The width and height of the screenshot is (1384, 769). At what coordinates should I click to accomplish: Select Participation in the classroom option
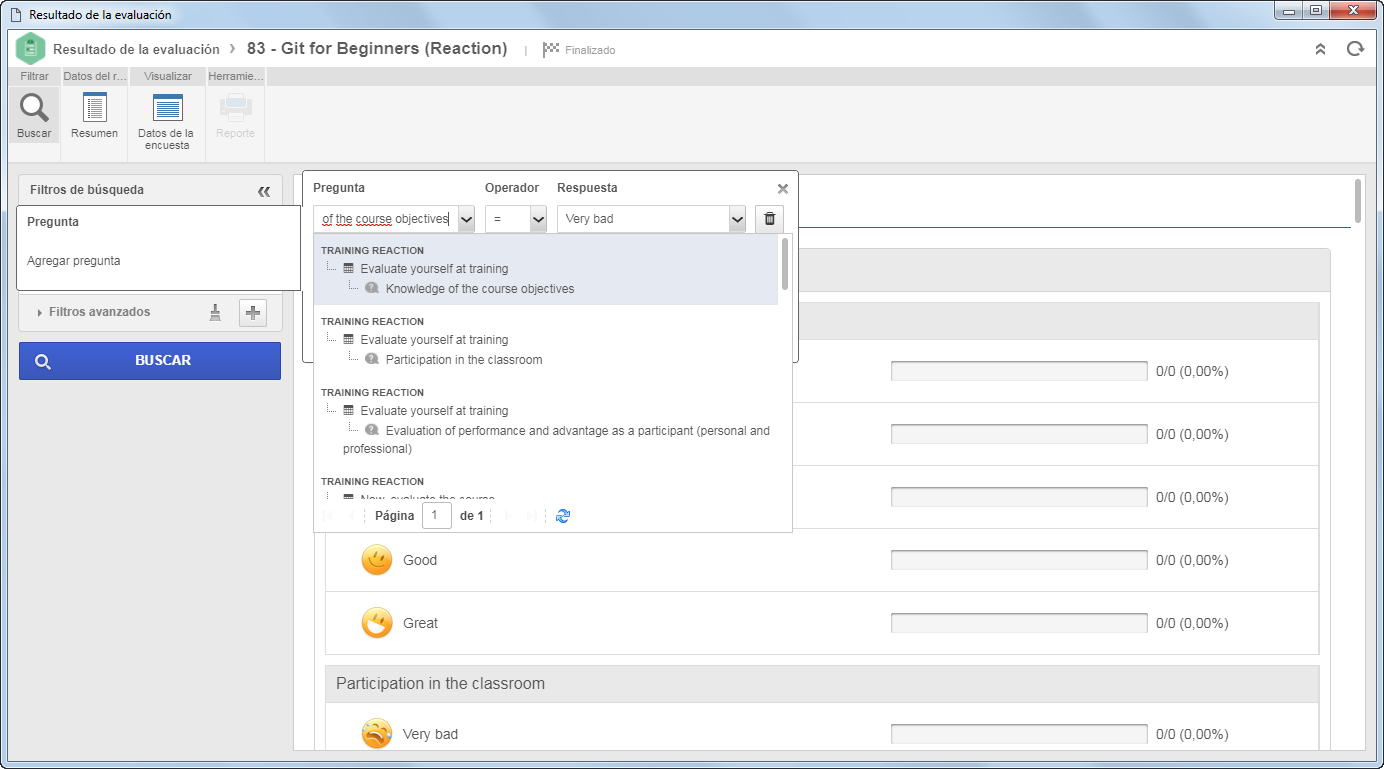click(464, 360)
